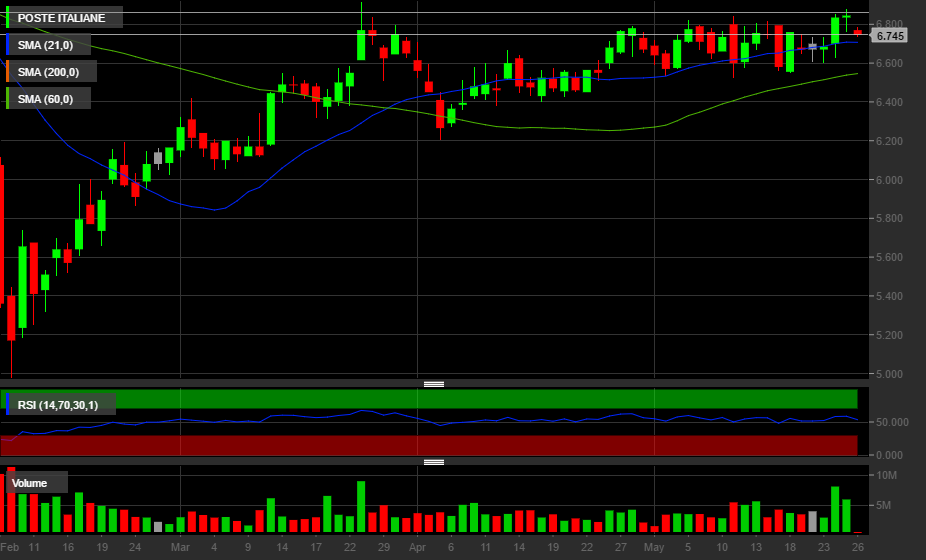
Task: Click the May label on the date axis
Action: tap(654, 548)
